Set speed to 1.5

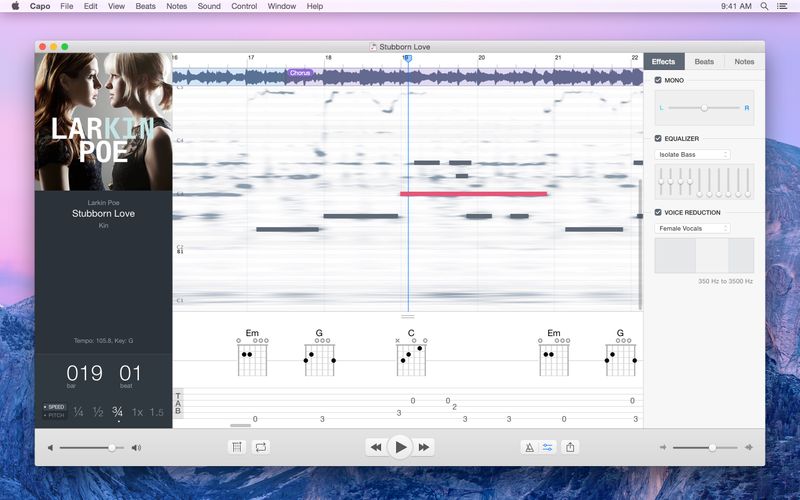coord(157,412)
